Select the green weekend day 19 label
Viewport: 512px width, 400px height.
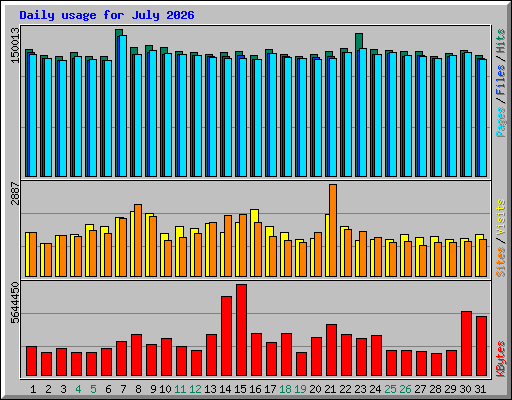pyautogui.click(x=301, y=389)
